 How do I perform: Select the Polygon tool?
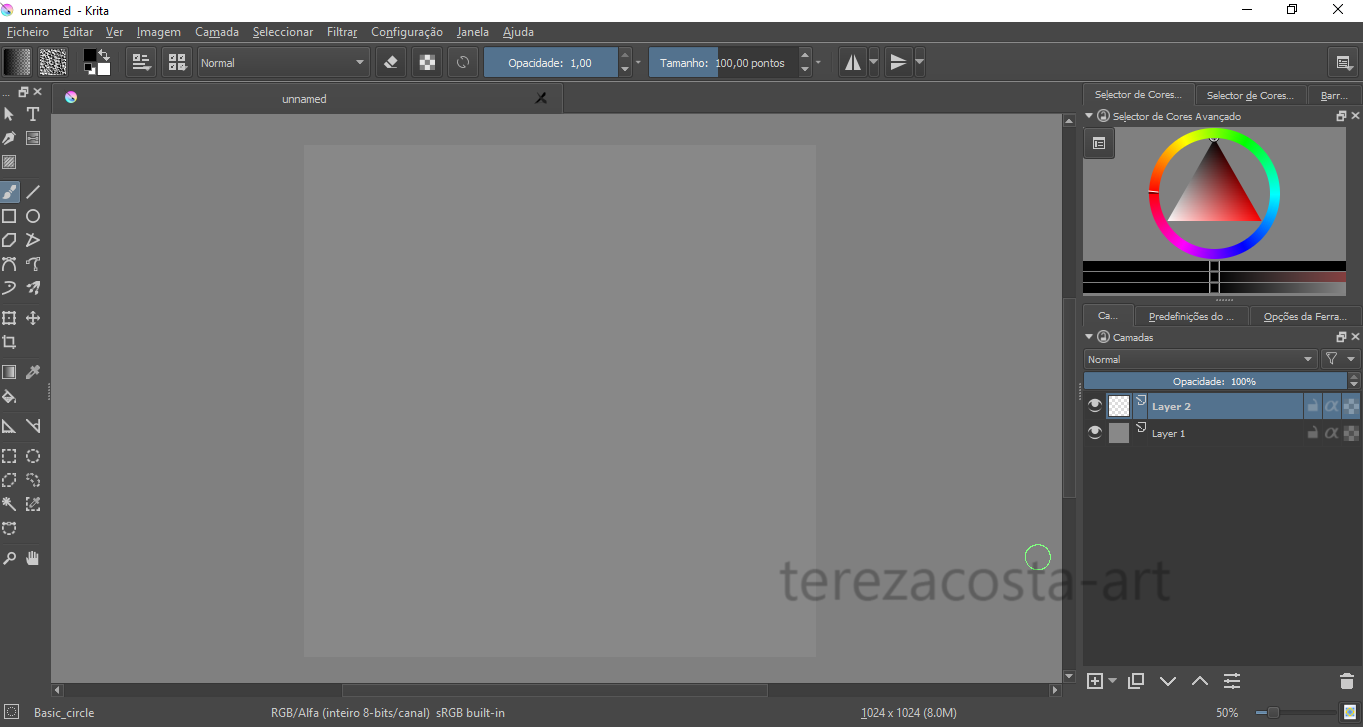click(x=9, y=240)
